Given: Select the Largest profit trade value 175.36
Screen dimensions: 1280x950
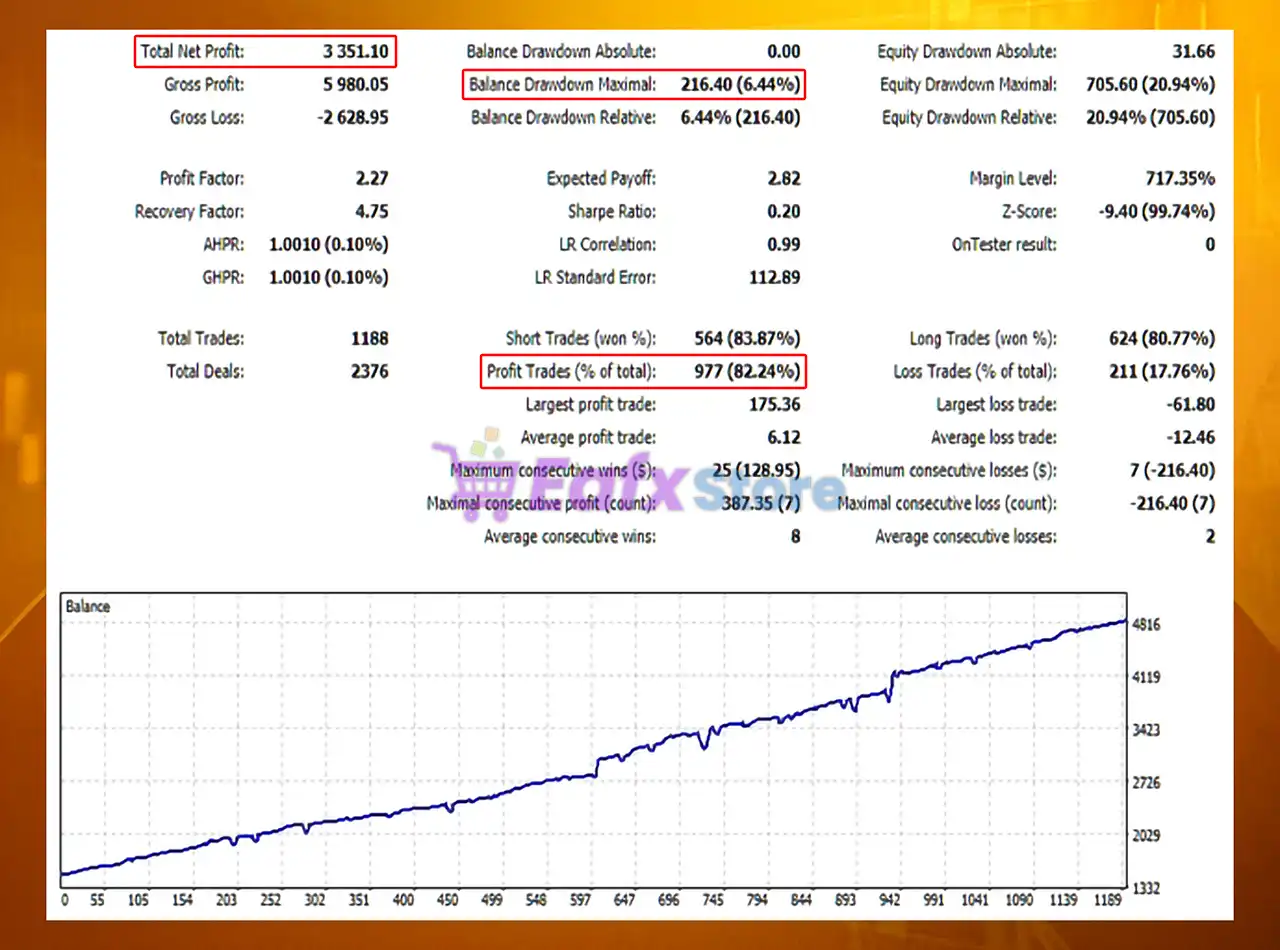Looking at the screenshot, I should pos(774,405).
